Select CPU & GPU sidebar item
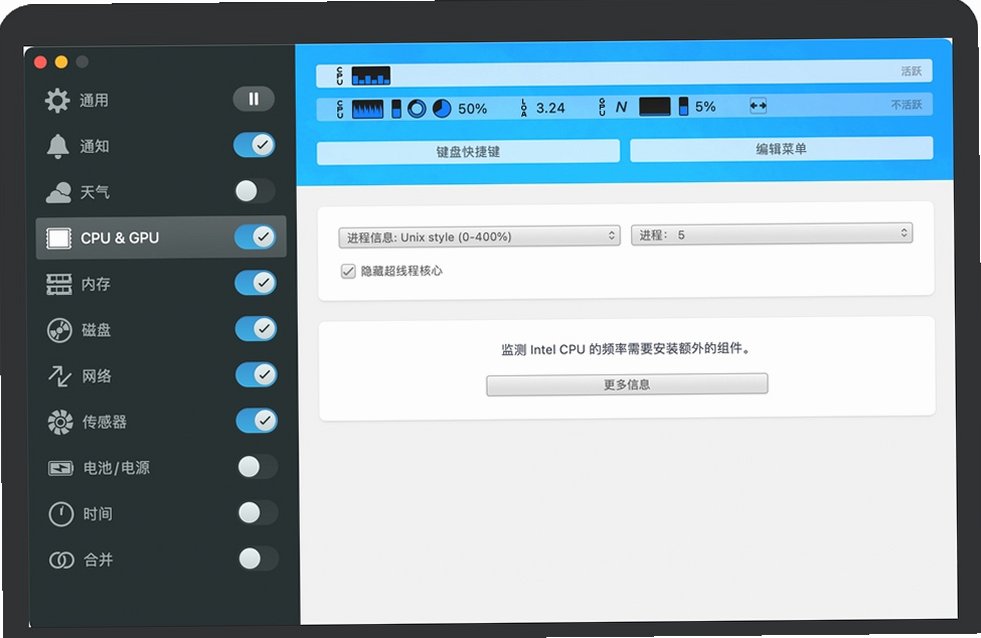 click(x=161, y=238)
